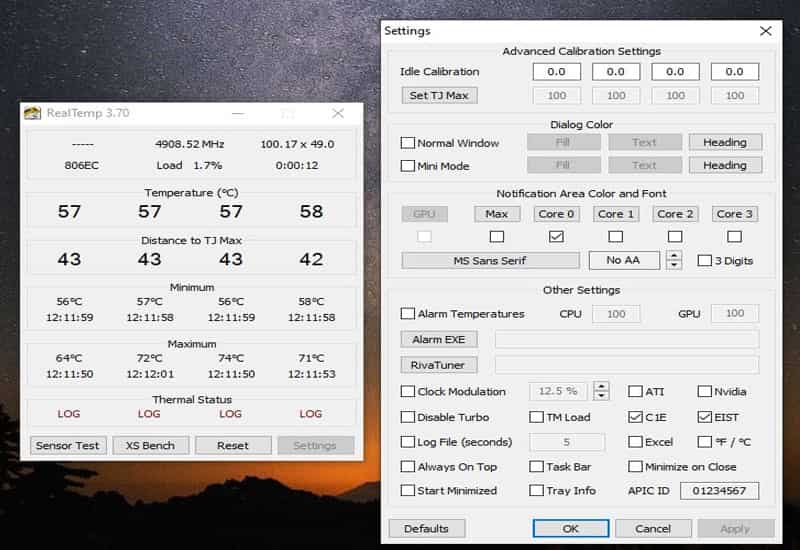Click the RivaTuner path field
800x550 pixels.
click(627, 365)
